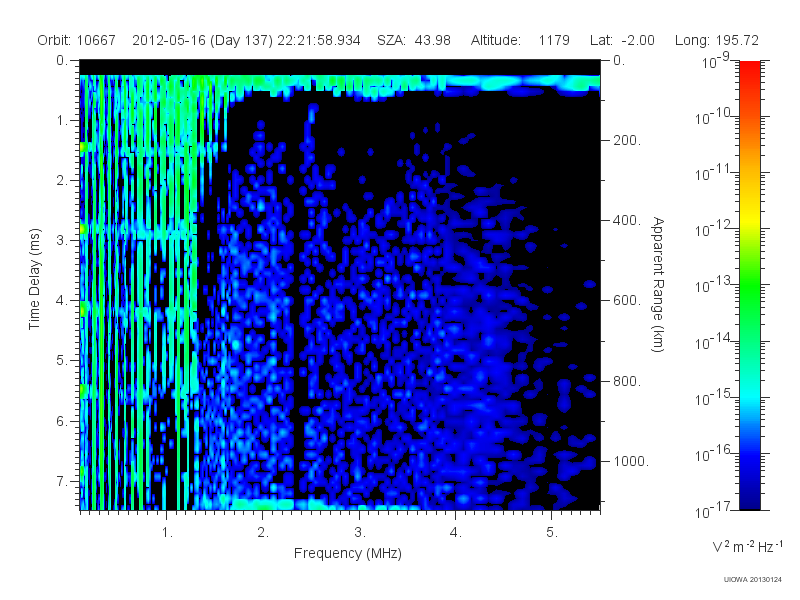The width and height of the screenshot is (800, 600).
Task: Click the Frequency (MHz) axis title
Action: [x=348, y=554]
